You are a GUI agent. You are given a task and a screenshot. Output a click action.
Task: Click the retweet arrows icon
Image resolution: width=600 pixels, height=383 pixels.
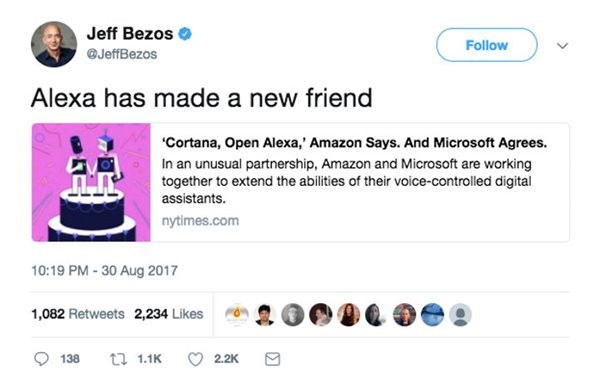(118, 359)
